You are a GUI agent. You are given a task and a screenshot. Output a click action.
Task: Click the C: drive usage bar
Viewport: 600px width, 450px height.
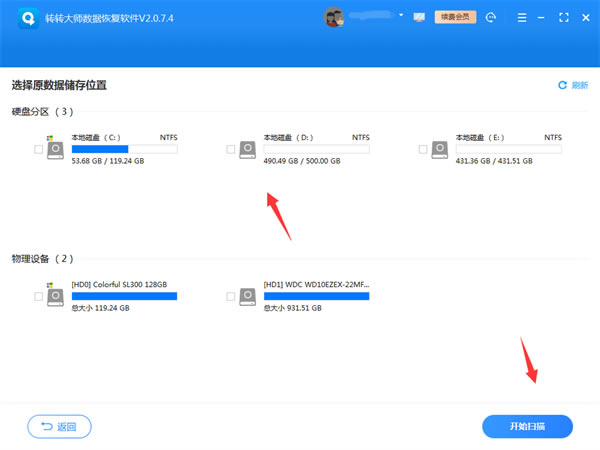pyautogui.click(x=124, y=149)
